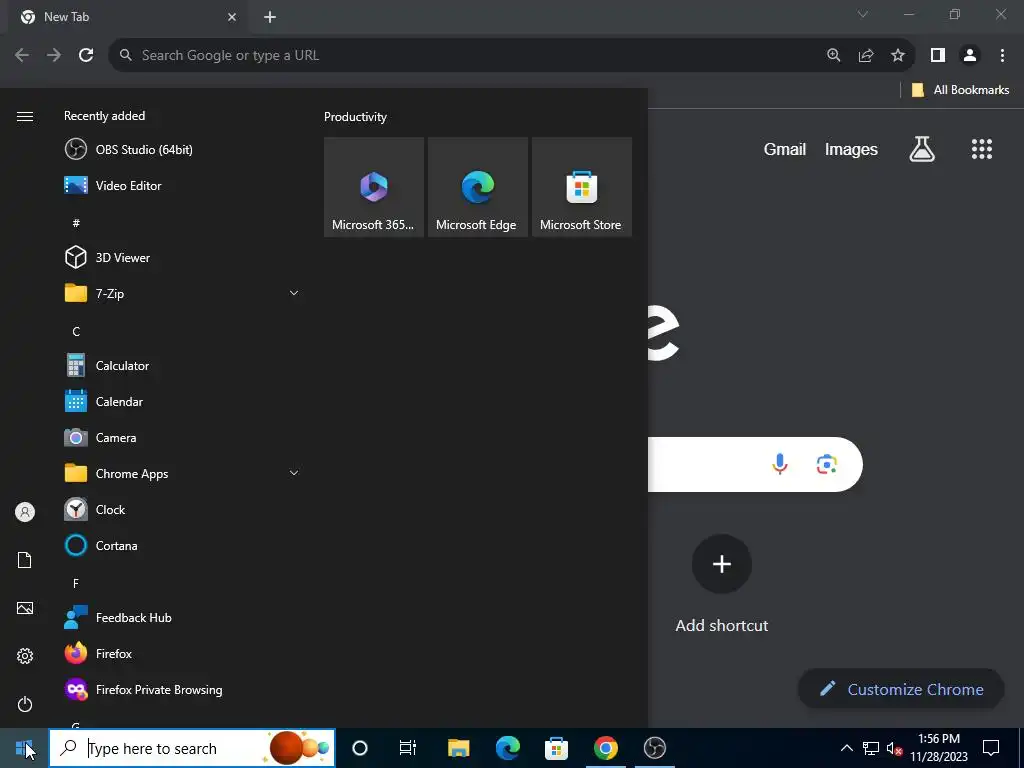Show hidden system tray icons
The width and height of the screenshot is (1024, 768).
846,748
